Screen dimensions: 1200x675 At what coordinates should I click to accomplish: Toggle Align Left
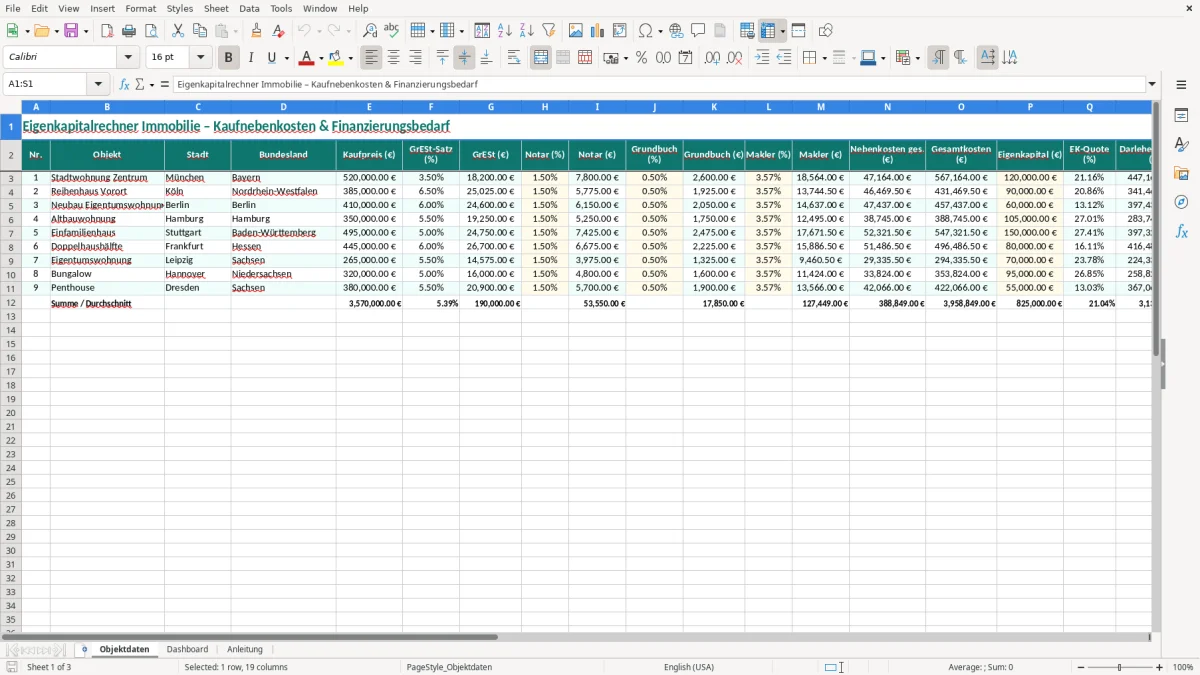(371, 58)
